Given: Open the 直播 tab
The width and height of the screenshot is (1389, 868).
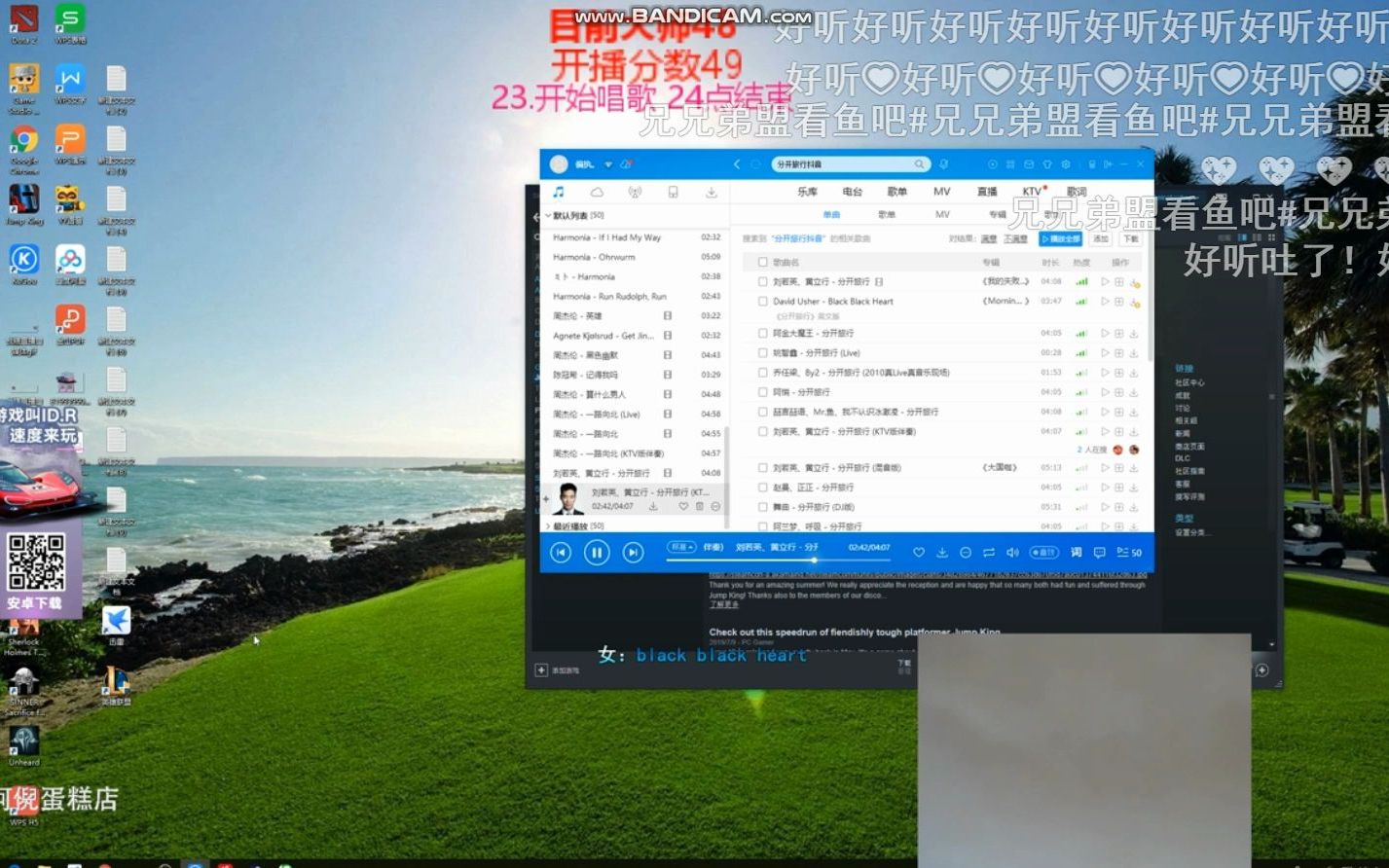Looking at the screenshot, I should 987,192.
